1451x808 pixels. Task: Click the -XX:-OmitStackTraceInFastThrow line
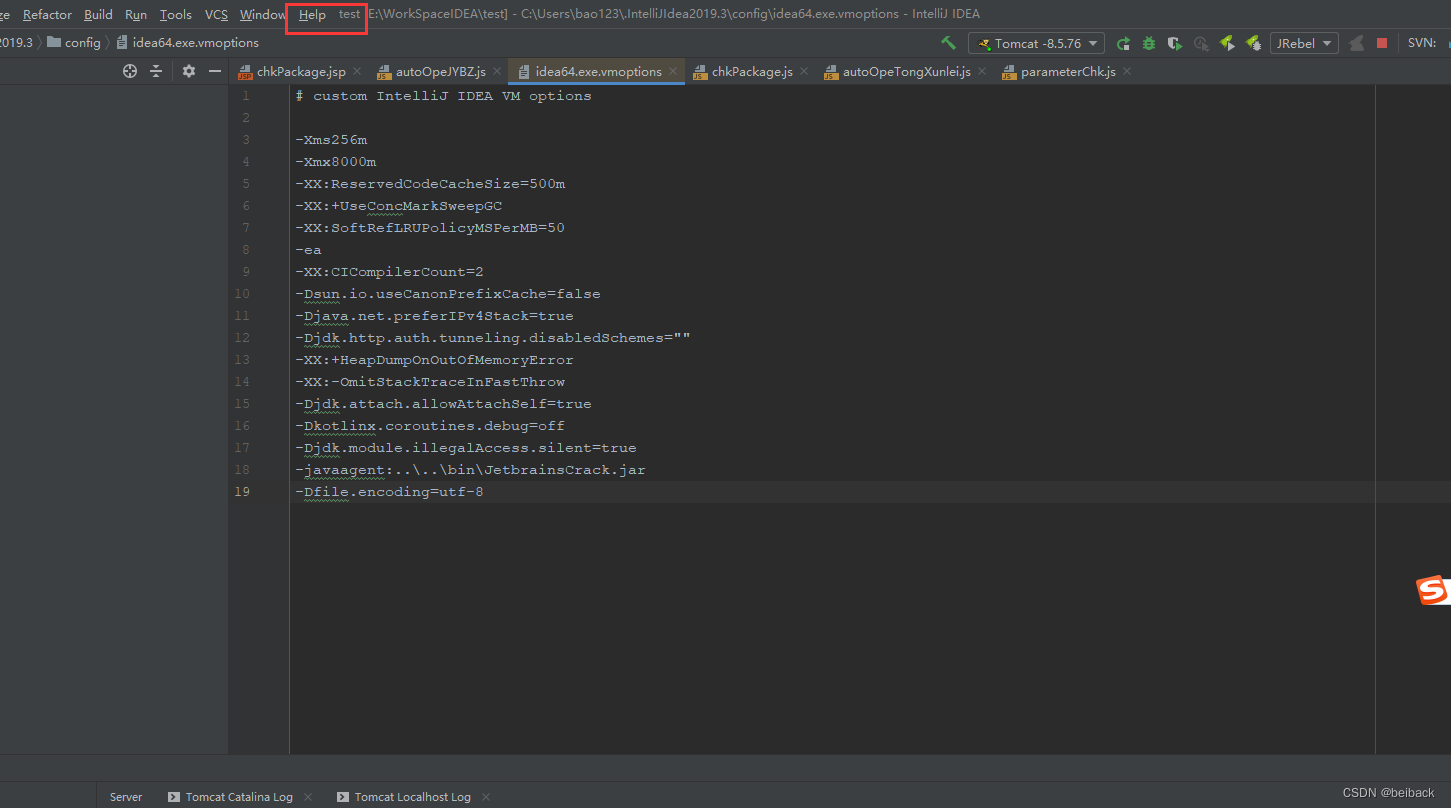430,382
